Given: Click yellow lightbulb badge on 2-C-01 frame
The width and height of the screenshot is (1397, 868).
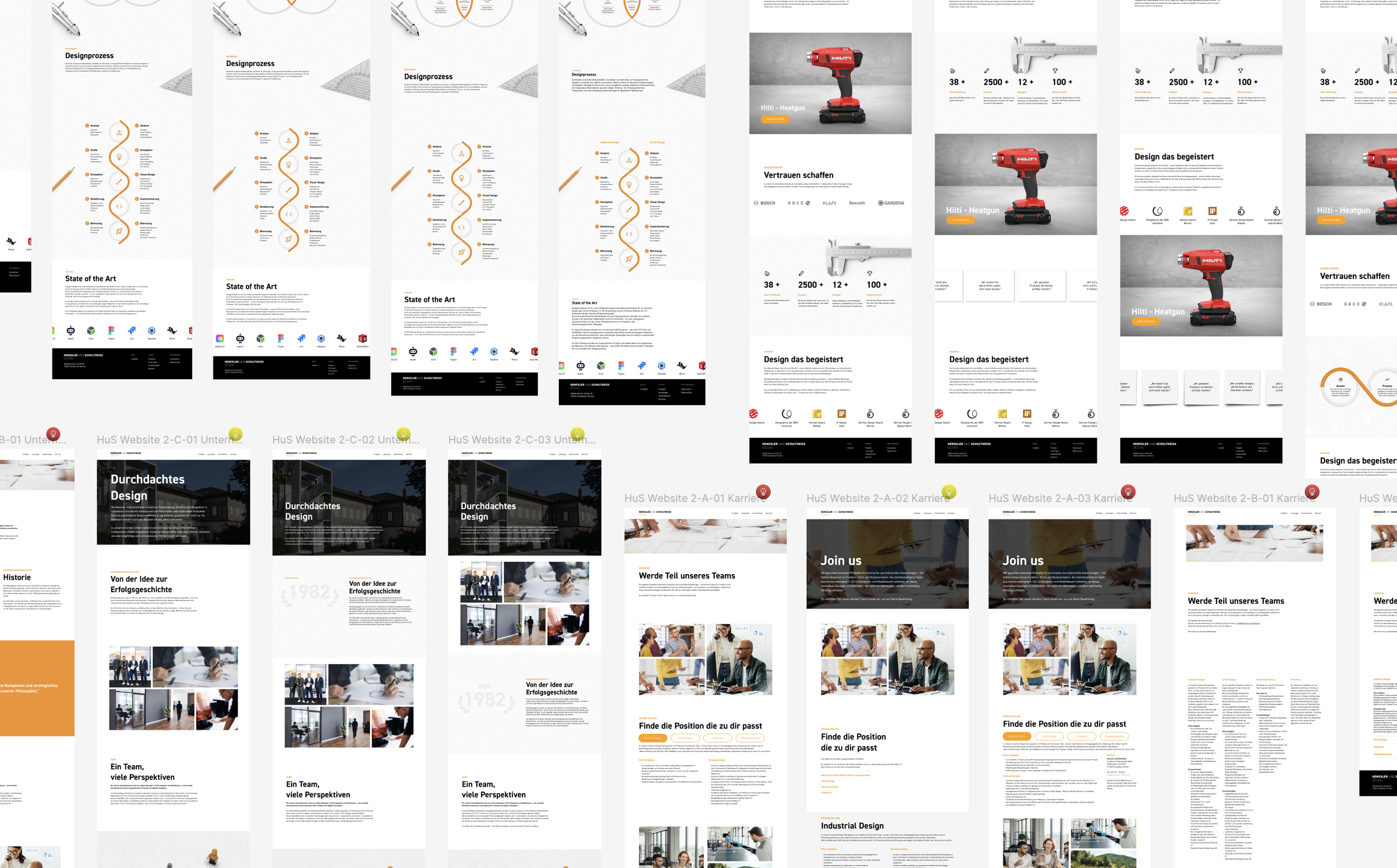Looking at the screenshot, I should pos(235,433).
